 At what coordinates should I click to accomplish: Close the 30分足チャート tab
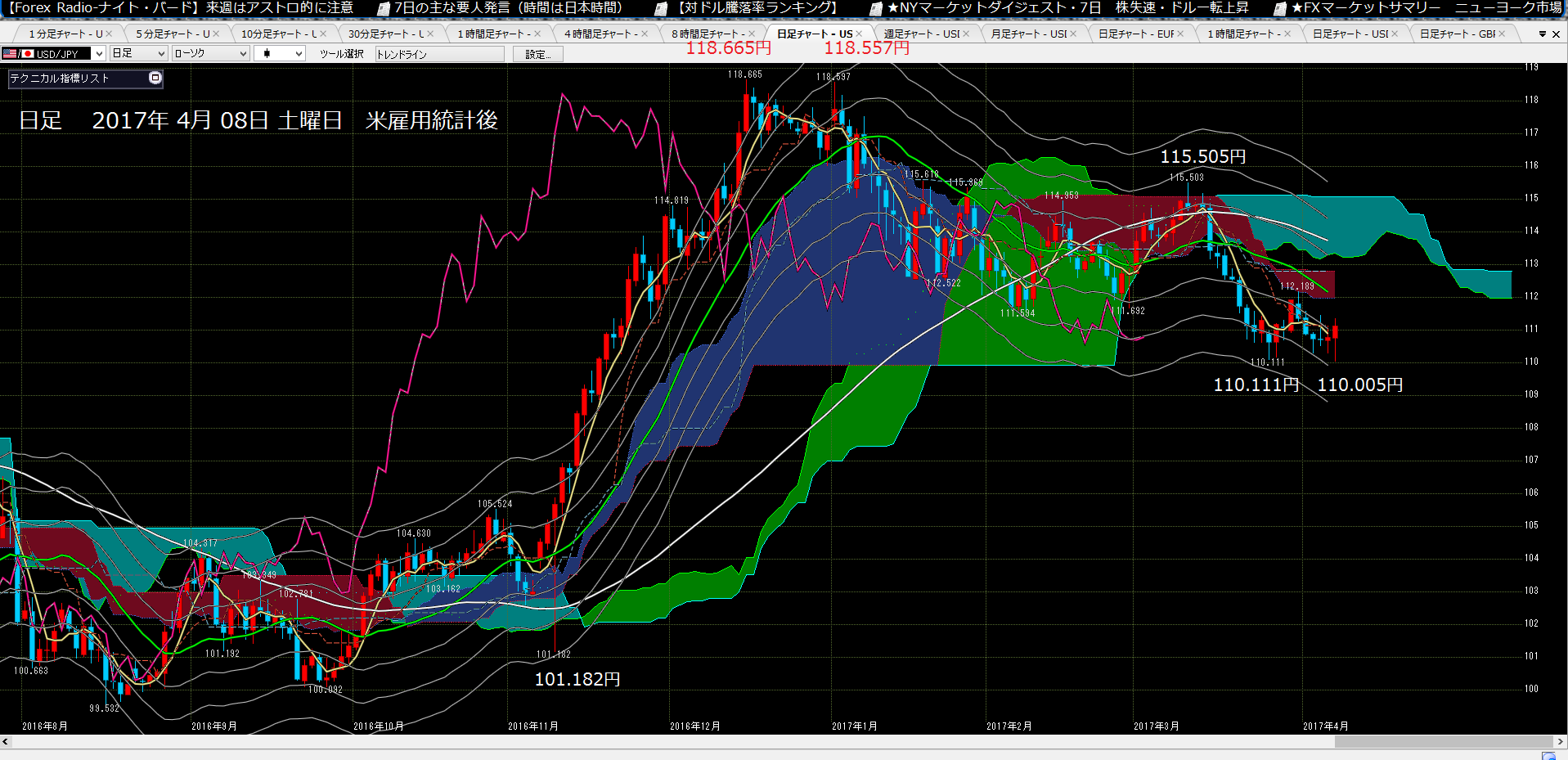click(430, 34)
